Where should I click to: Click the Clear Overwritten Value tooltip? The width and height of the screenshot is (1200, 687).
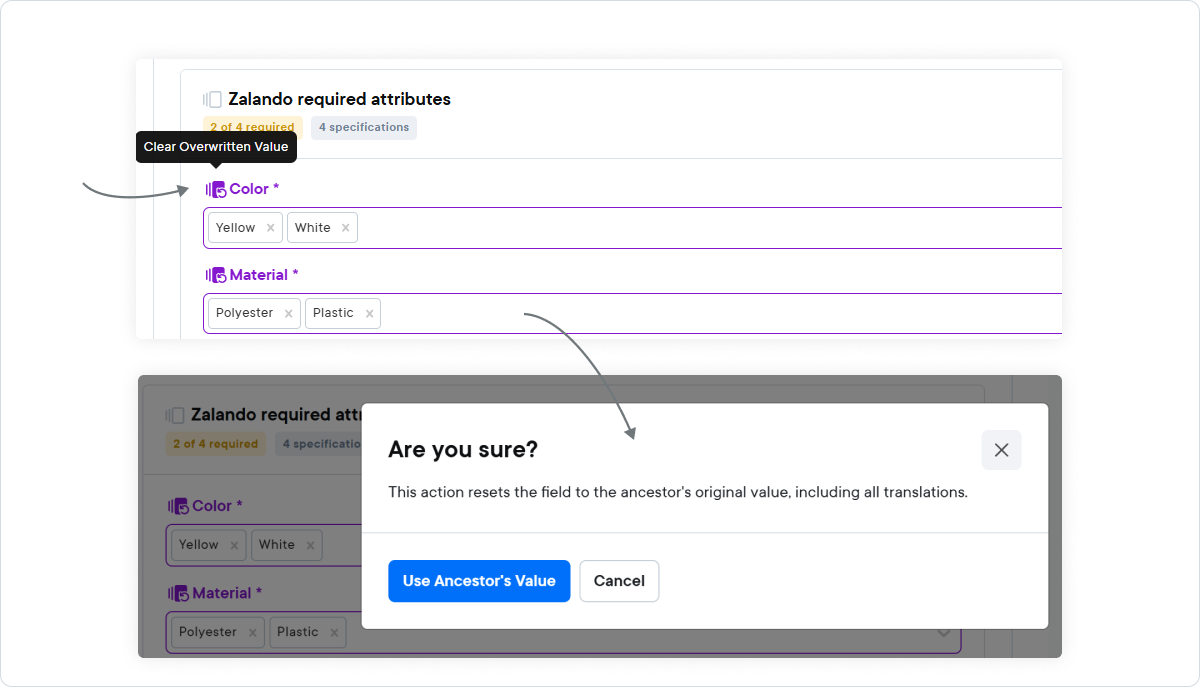coord(216,147)
